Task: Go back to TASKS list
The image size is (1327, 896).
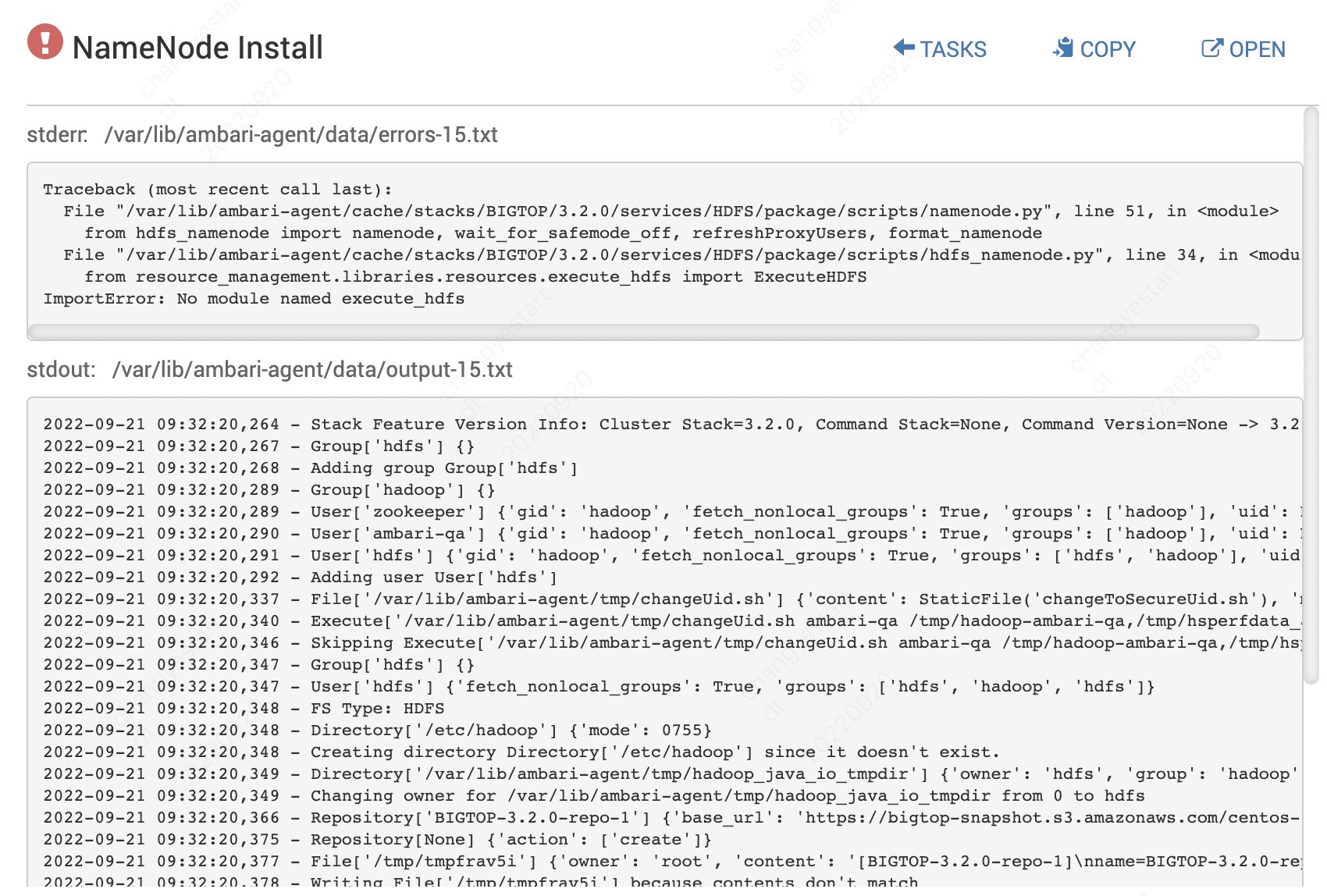Action: (940, 48)
